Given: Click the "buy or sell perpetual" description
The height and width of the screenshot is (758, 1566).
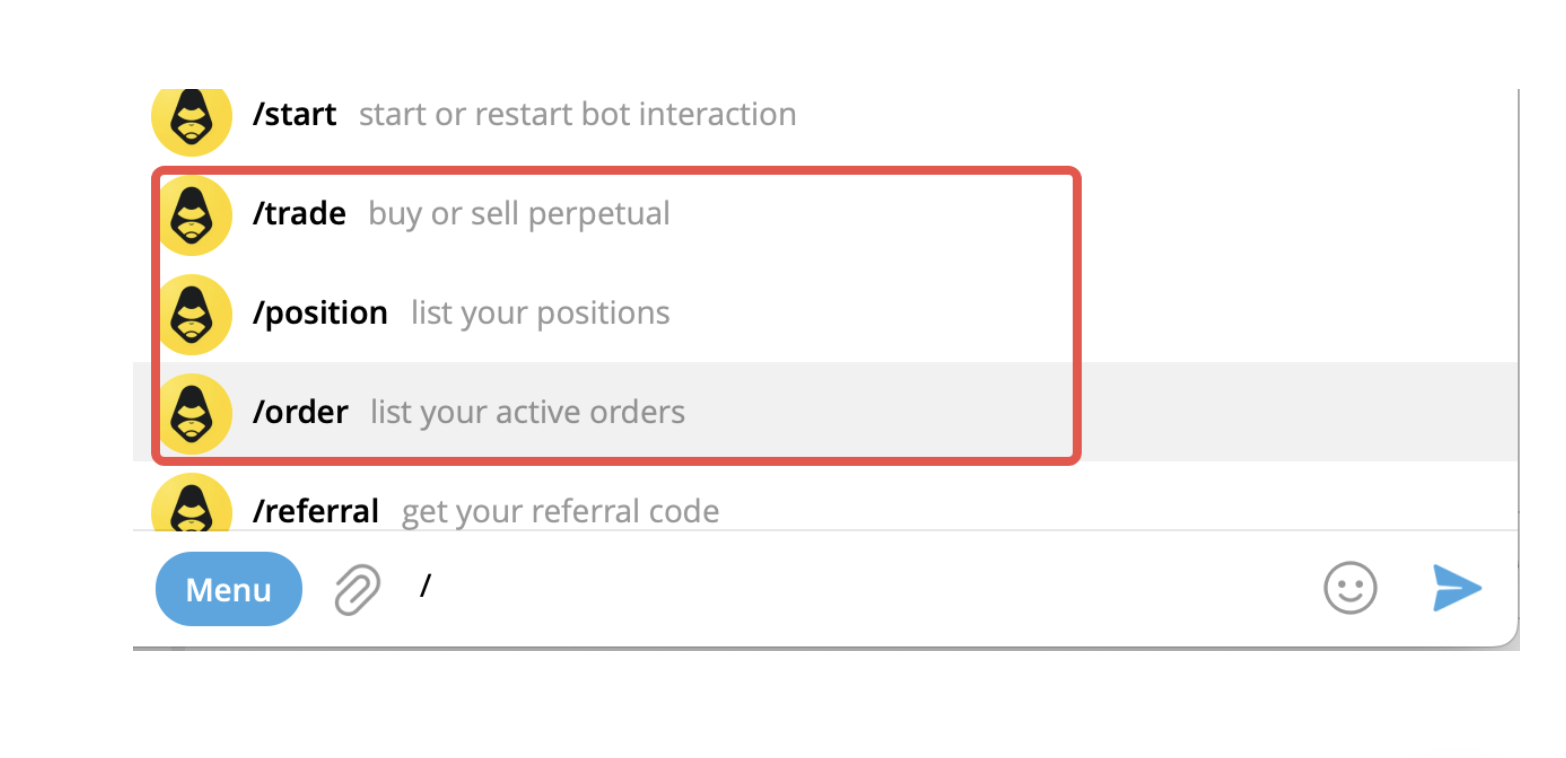Looking at the screenshot, I should pyautogui.click(x=519, y=214).
